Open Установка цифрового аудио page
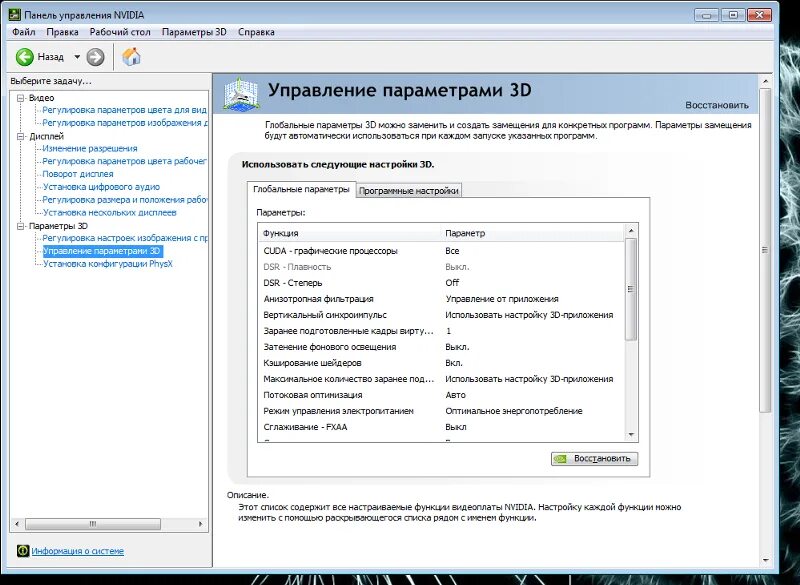This screenshot has width=800, height=585. (101, 187)
